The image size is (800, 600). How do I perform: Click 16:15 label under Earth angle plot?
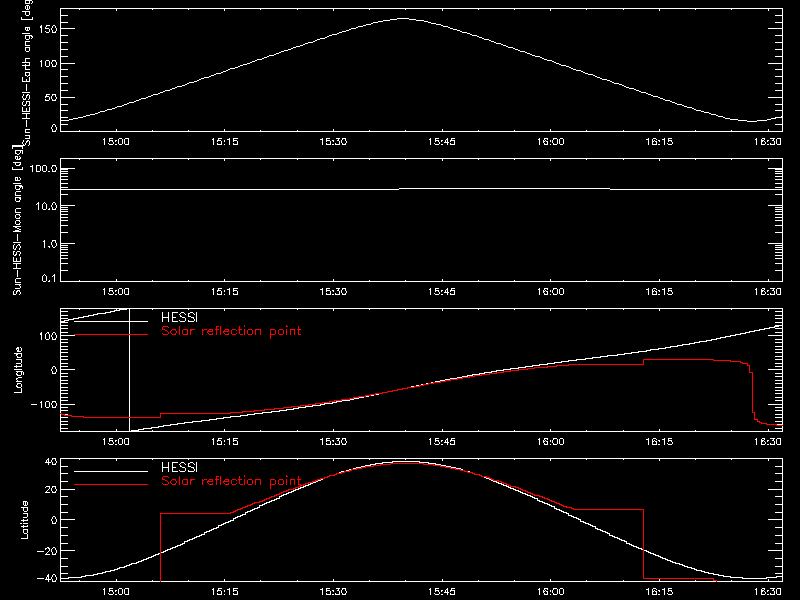click(x=659, y=142)
